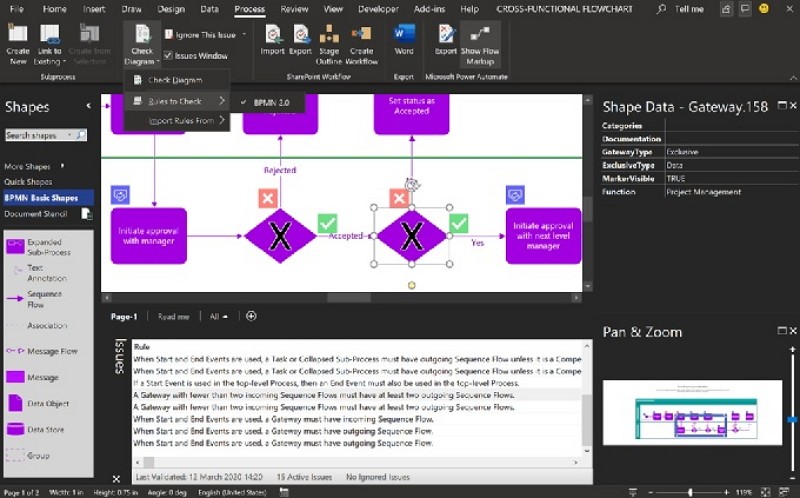Adjust the status bar zoom slider
The image size is (800, 498).
point(690,492)
